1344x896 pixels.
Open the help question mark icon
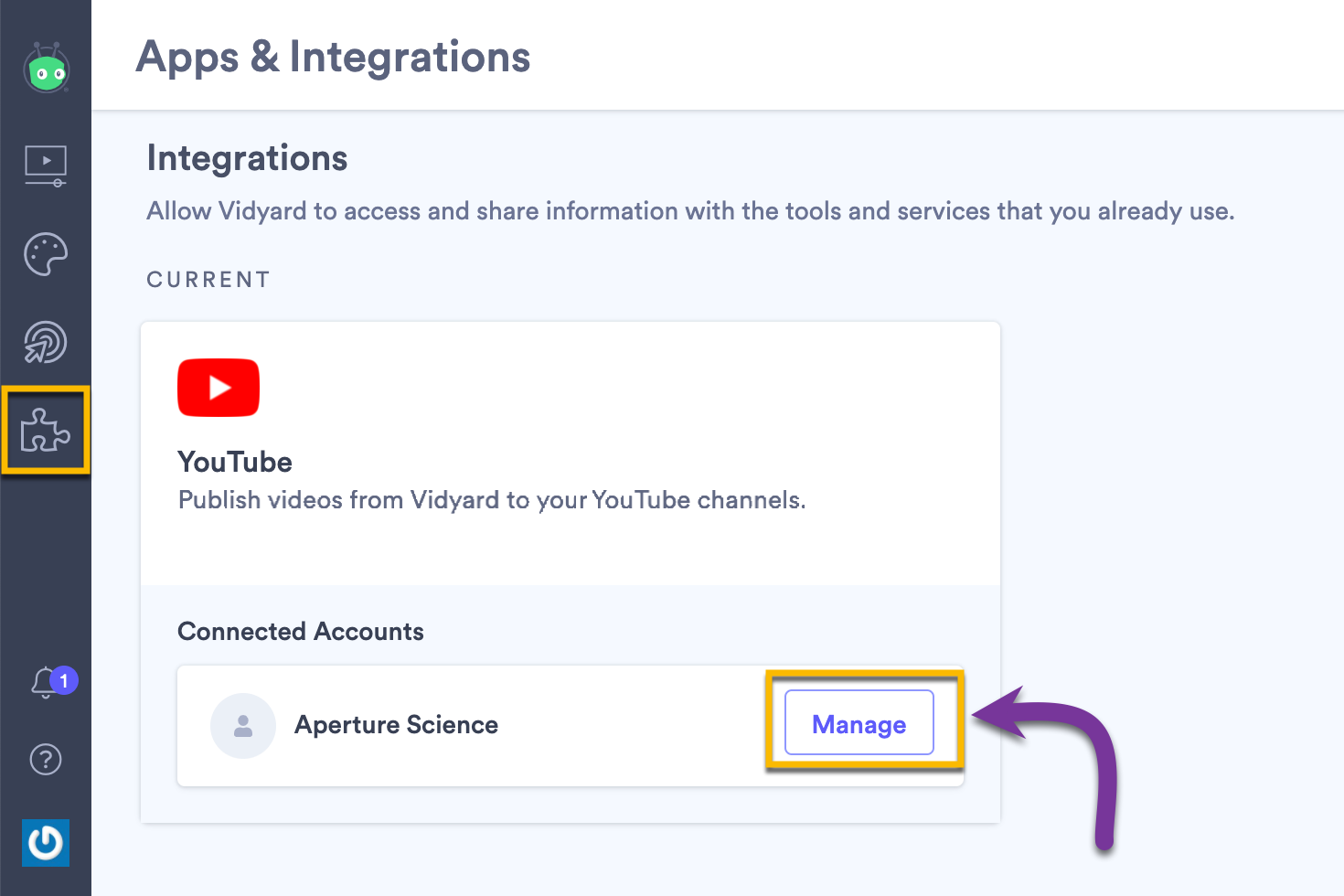(46, 759)
